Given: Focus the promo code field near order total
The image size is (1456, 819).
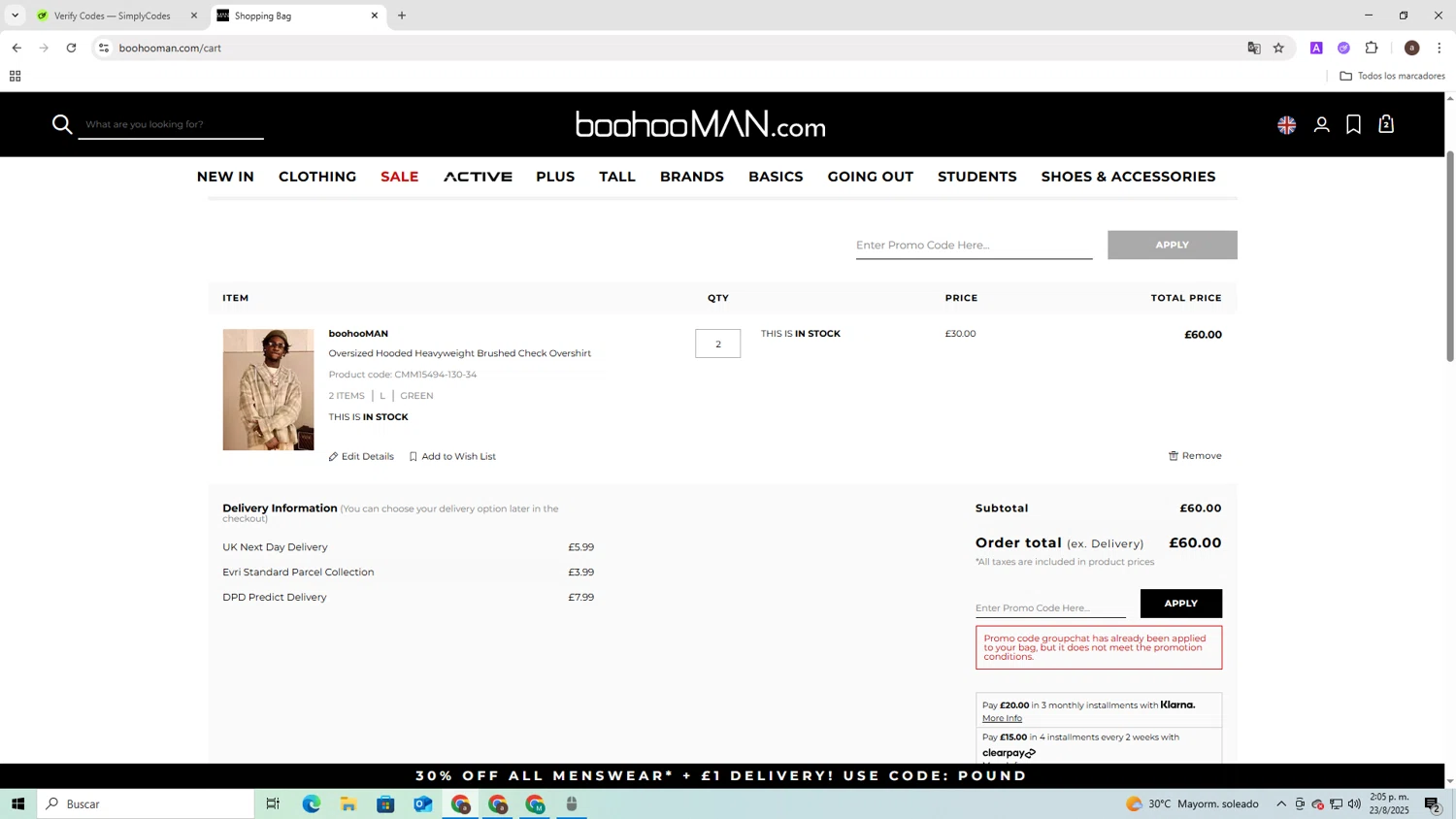Looking at the screenshot, I should pos(1050,607).
